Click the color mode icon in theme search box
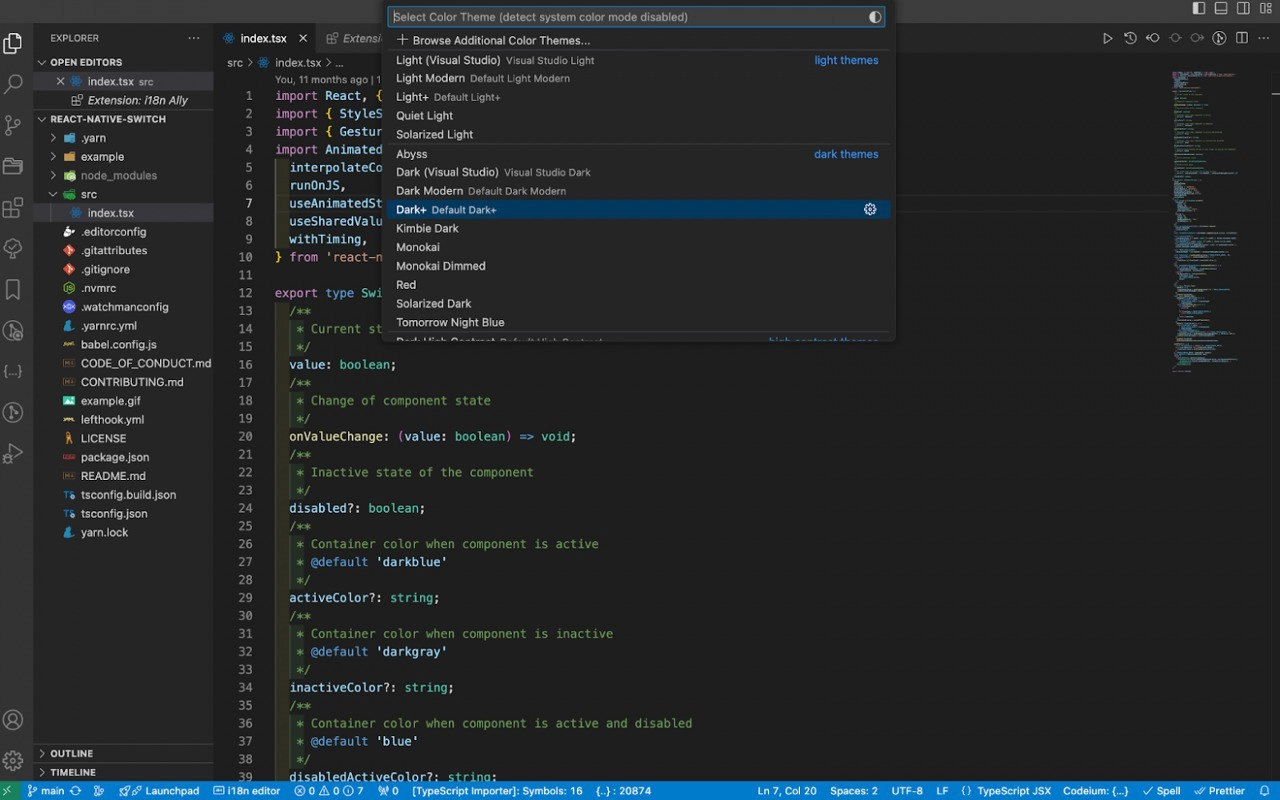Image resolution: width=1280 pixels, height=800 pixels. click(875, 17)
